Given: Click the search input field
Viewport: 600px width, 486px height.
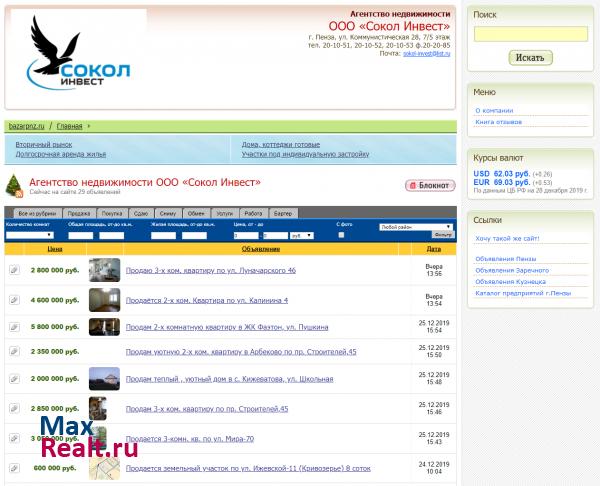Looking at the screenshot, I should coord(531,34).
